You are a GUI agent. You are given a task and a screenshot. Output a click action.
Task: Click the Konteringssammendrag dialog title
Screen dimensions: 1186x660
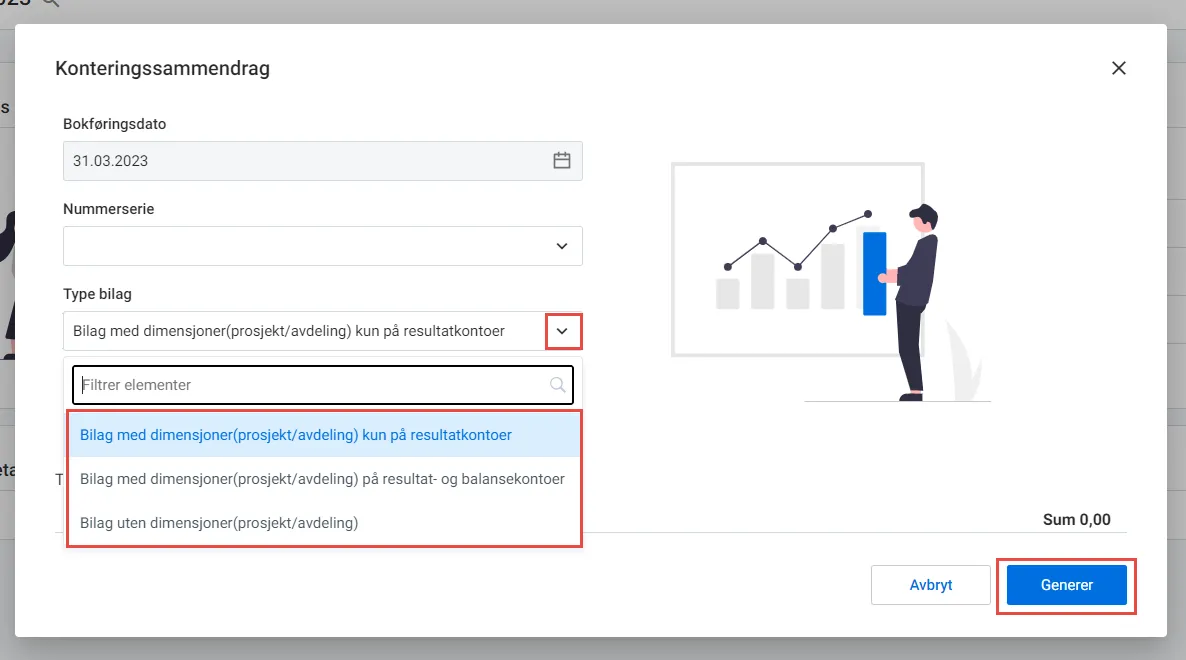pos(163,68)
